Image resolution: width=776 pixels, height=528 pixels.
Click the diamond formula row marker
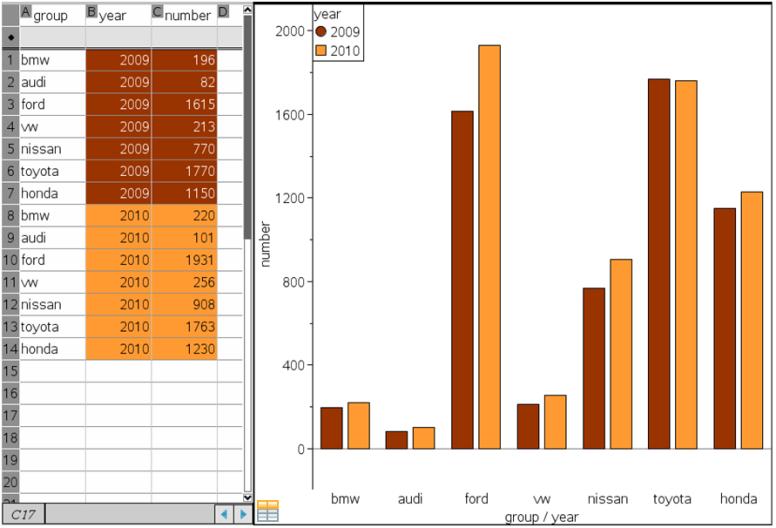(x=11, y=37)
